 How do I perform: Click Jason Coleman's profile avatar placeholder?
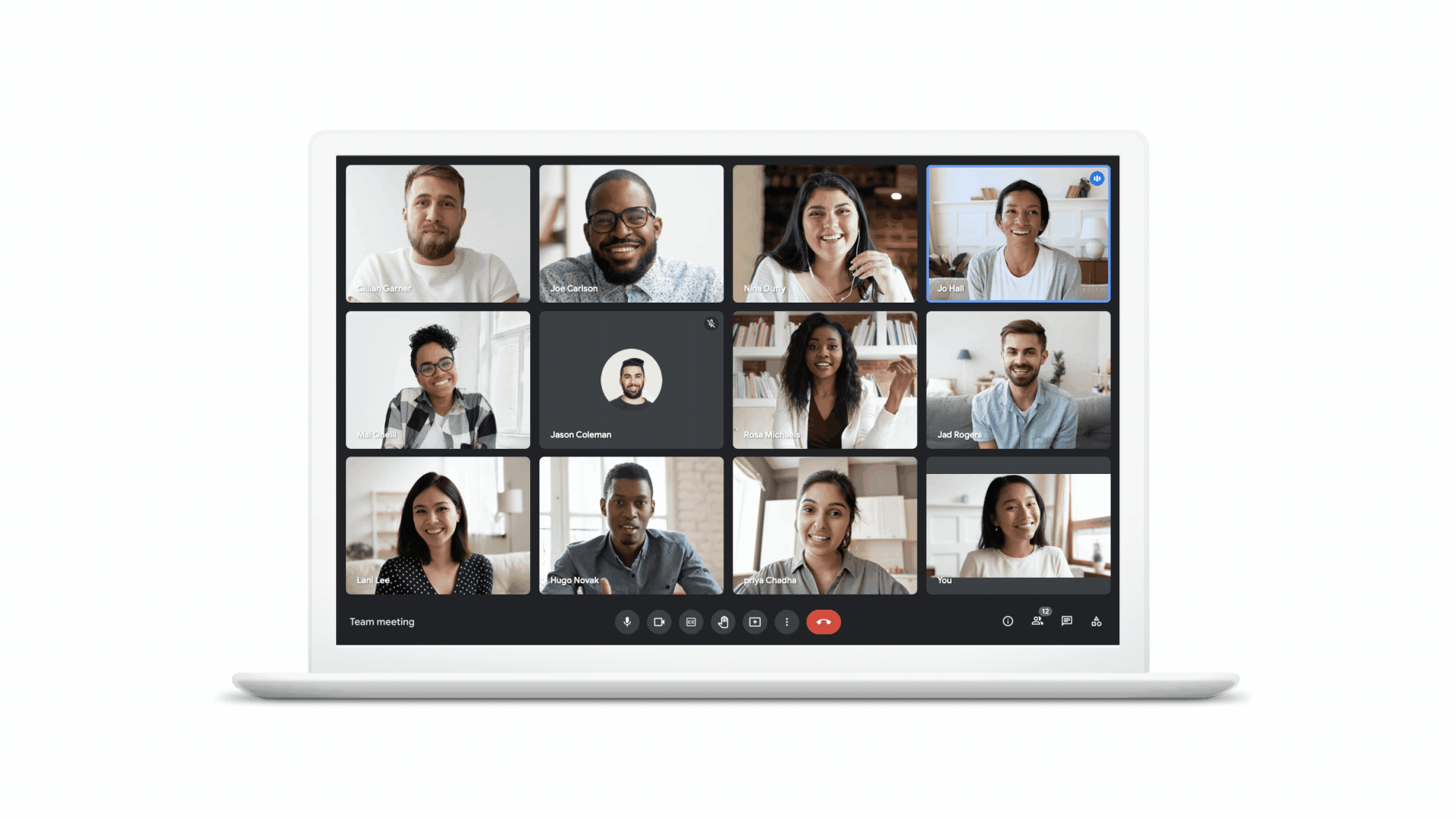(631, 377)
